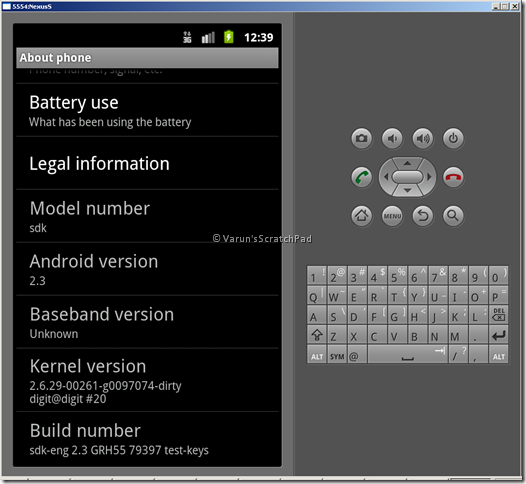Select the Android version row

click(147, 269)
